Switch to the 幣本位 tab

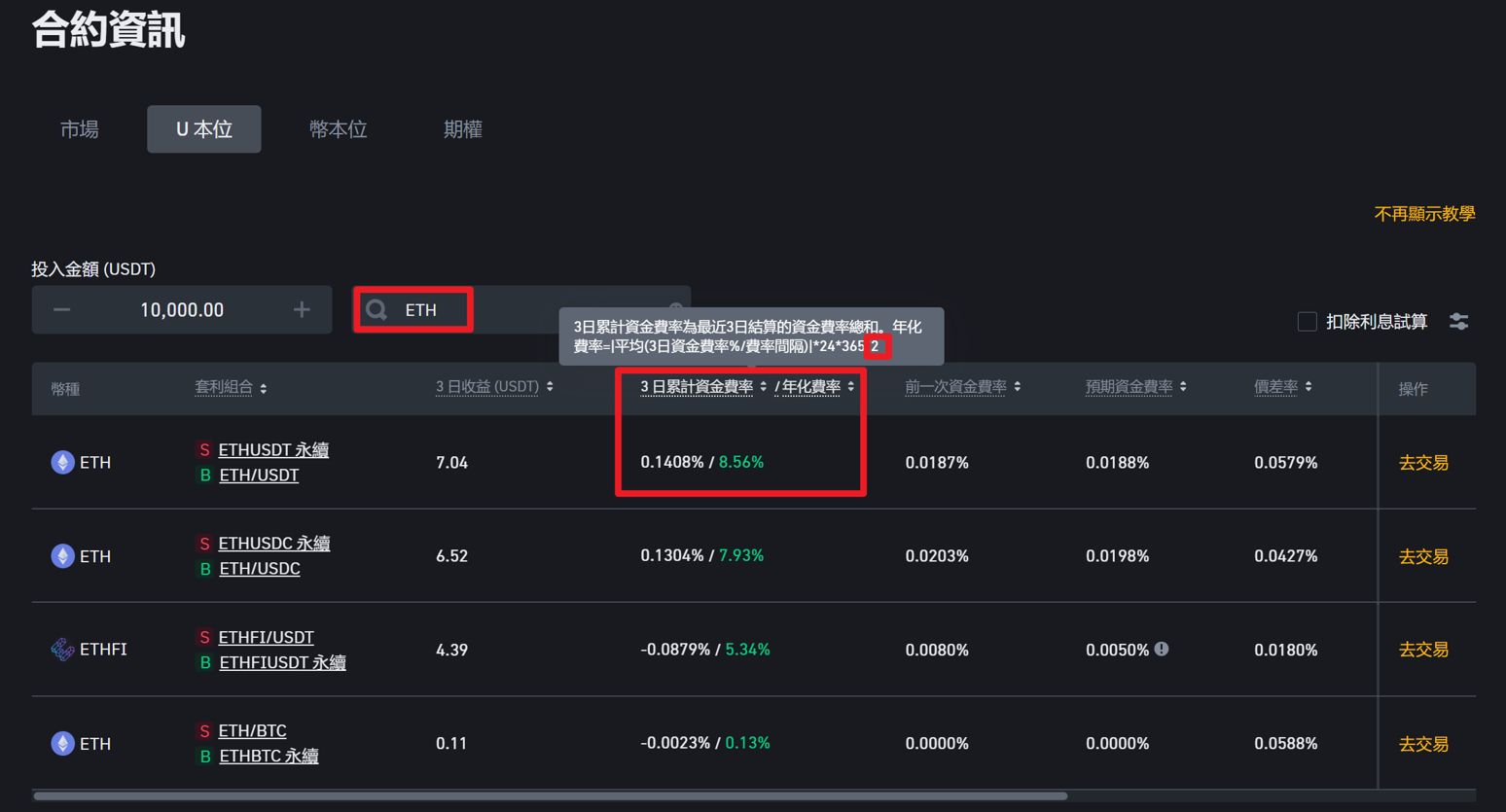338,129
